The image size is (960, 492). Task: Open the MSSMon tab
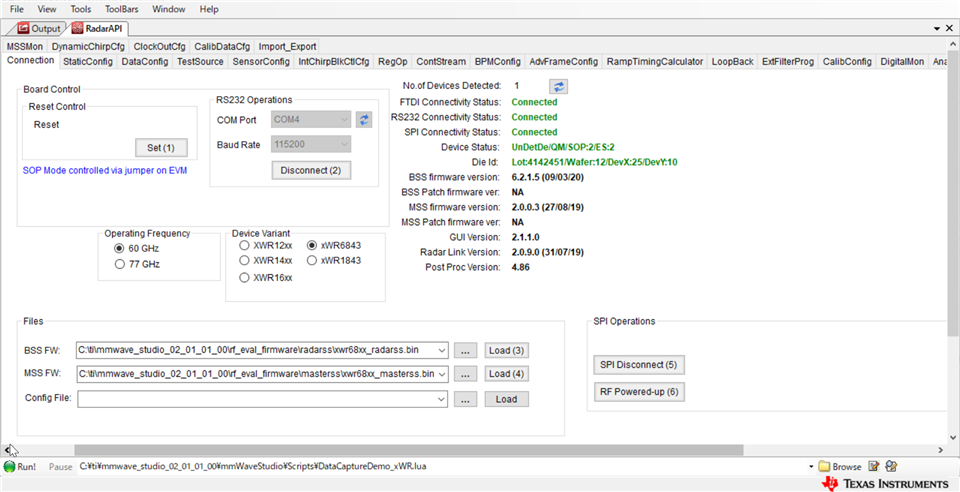click(24, 47)
